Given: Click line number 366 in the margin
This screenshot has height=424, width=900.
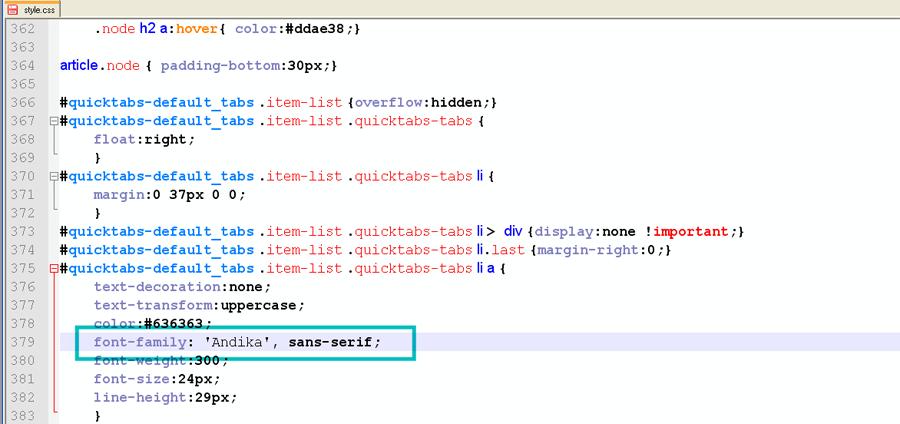Looking at the screenshot, I should [x=22, y=102].
